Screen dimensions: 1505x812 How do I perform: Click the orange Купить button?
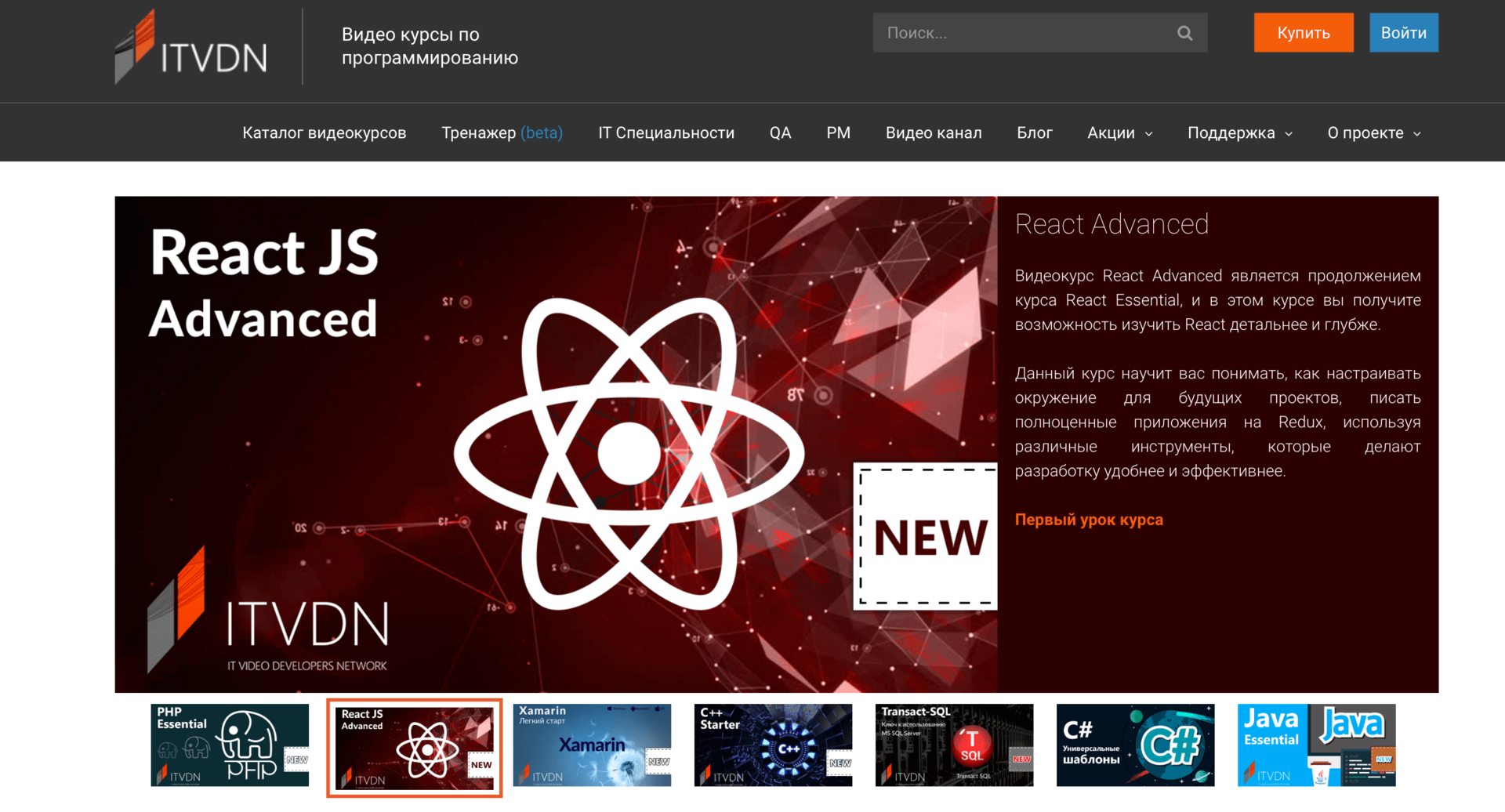pyautogui.click(x=1304, y=33)
